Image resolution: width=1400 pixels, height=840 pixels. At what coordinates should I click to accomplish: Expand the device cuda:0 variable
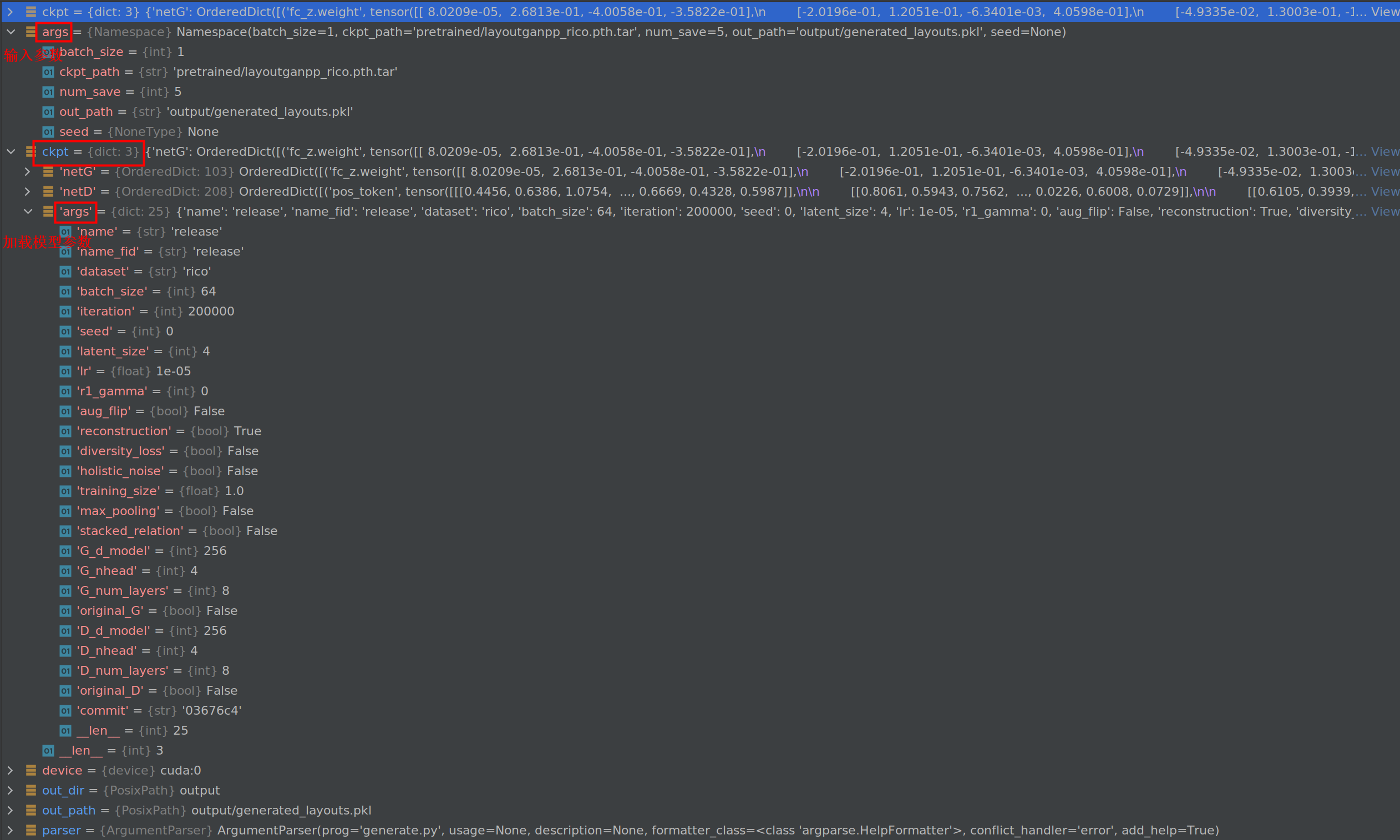coord(11,770)
